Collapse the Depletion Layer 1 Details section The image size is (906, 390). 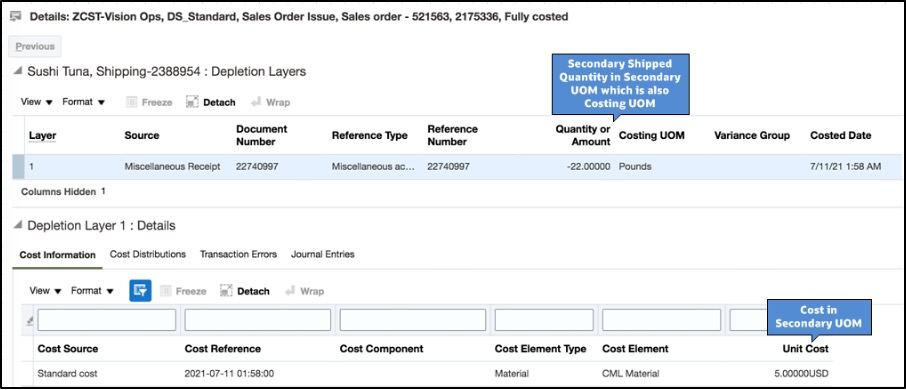(18, 225)
